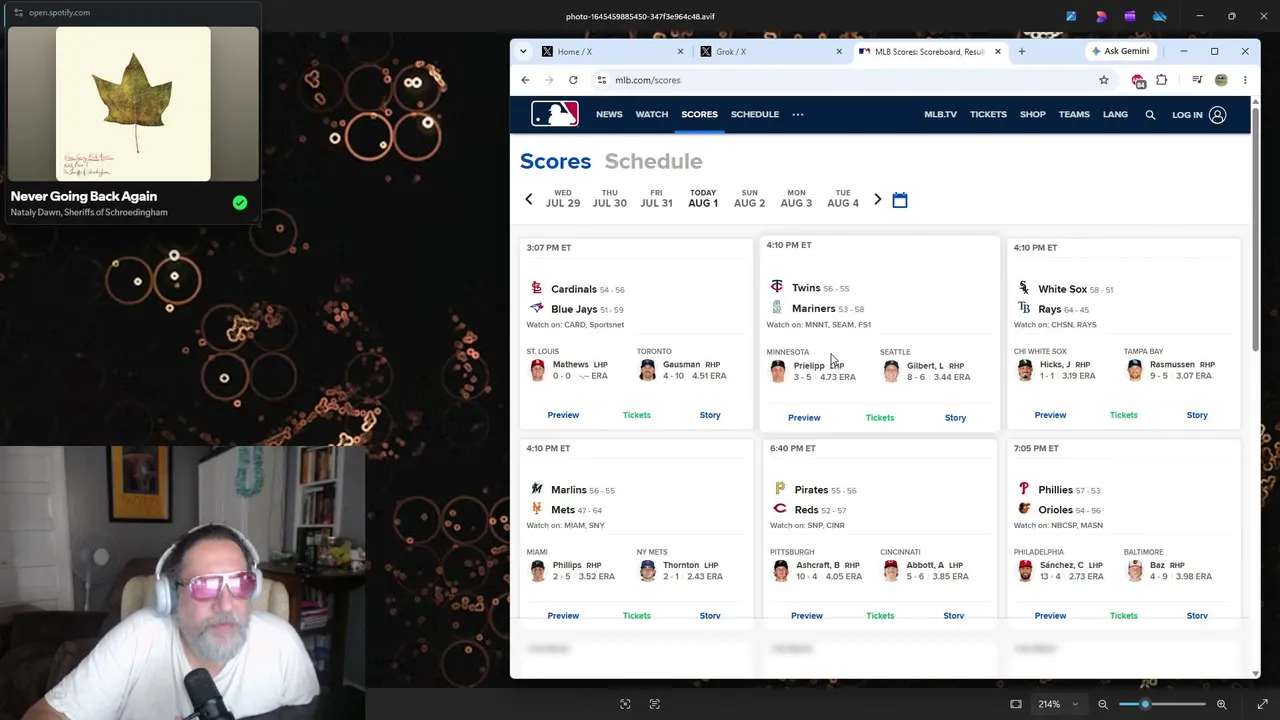The image size is (1280, 720).
Task: Open Preview for Cardinals vs Blue Jays
Action: click(563, 415)
